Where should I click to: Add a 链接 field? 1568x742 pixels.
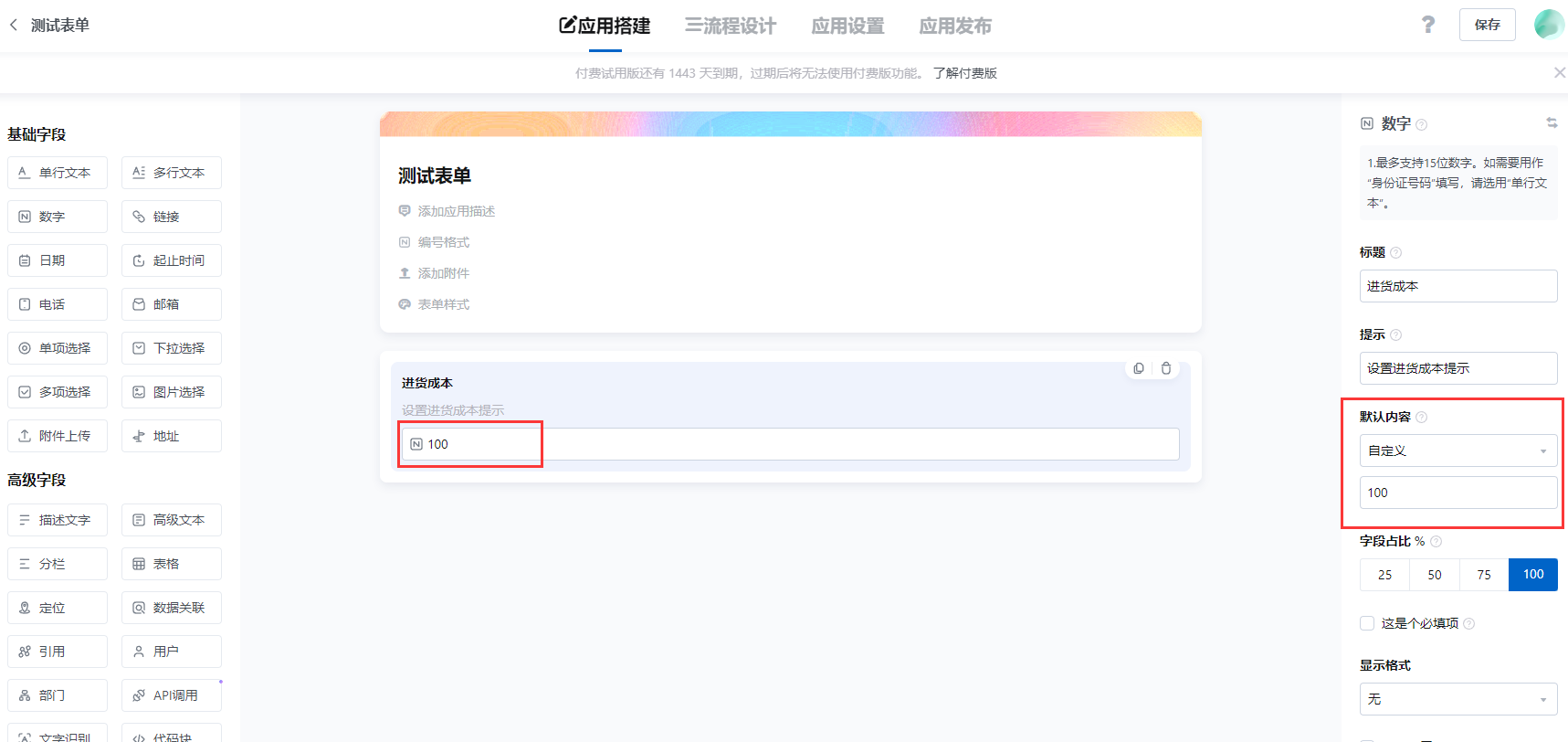coord(172,217)
